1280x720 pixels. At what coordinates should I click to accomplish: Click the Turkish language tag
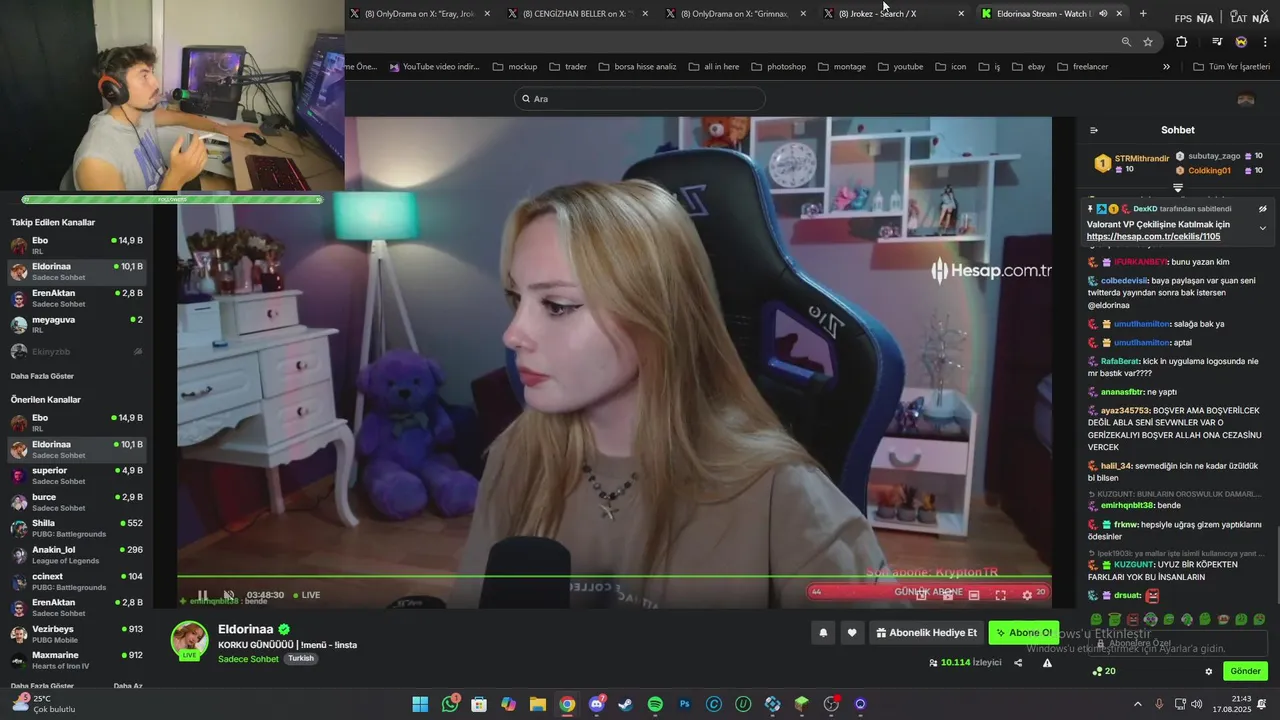(301, 659)
